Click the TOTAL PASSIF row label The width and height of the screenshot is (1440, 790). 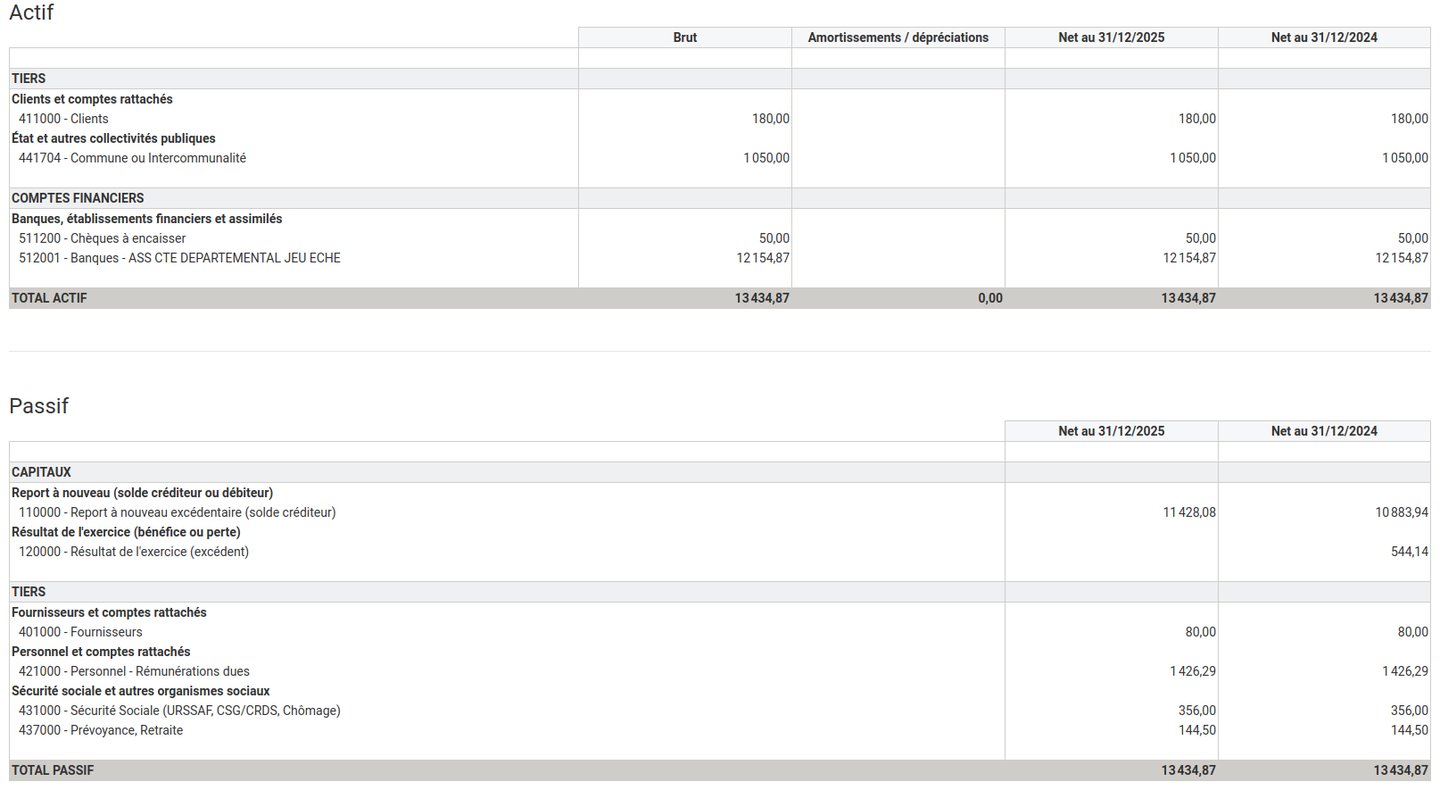pos(52,771)
